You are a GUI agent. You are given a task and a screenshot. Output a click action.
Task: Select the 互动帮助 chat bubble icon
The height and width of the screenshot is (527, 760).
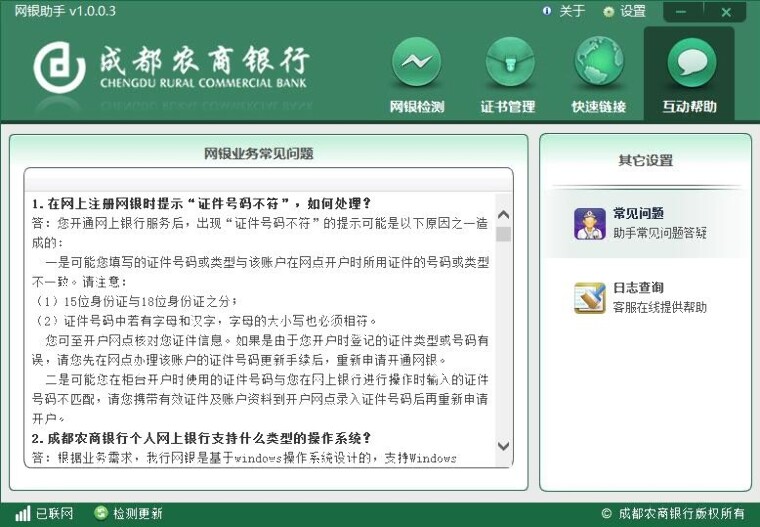pyautogui.click(x=691, y=62)
